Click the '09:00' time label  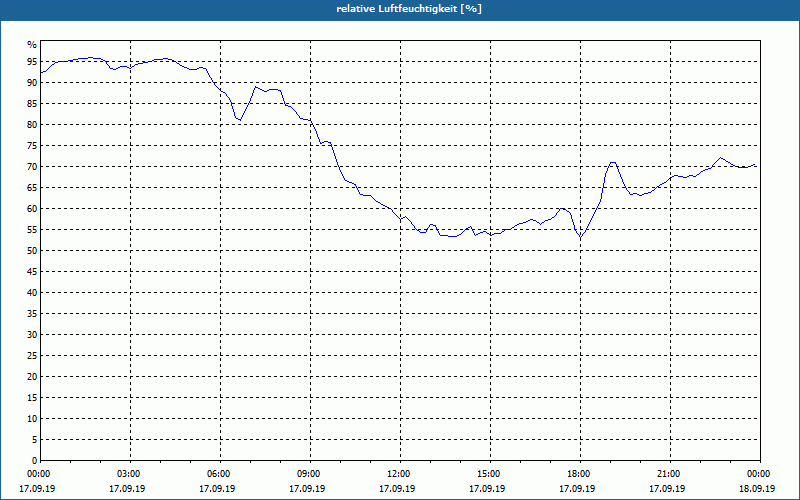[310, 474]
